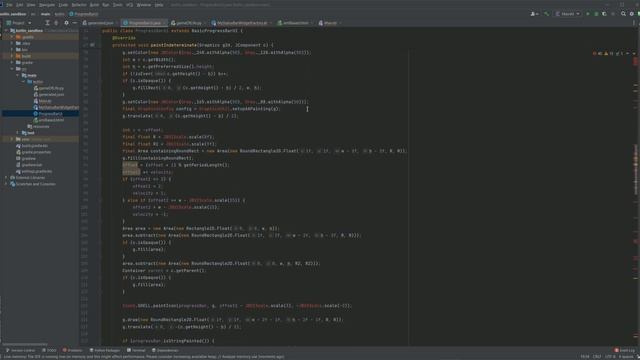Run with coverage icon
Screen dimensions: 640x360
604,14
